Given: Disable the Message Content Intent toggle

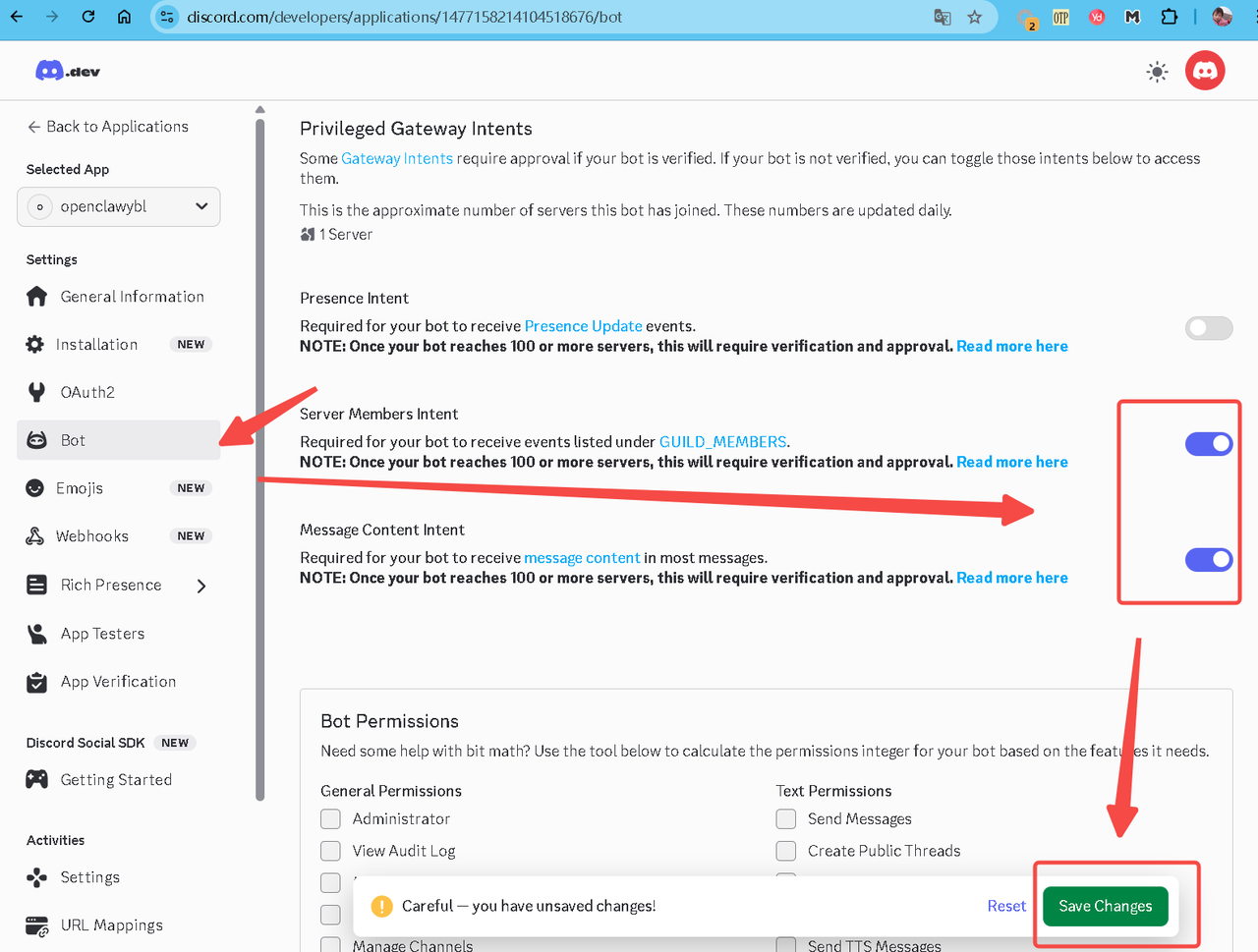Looking at the screenshot, I should [1209, 560].
